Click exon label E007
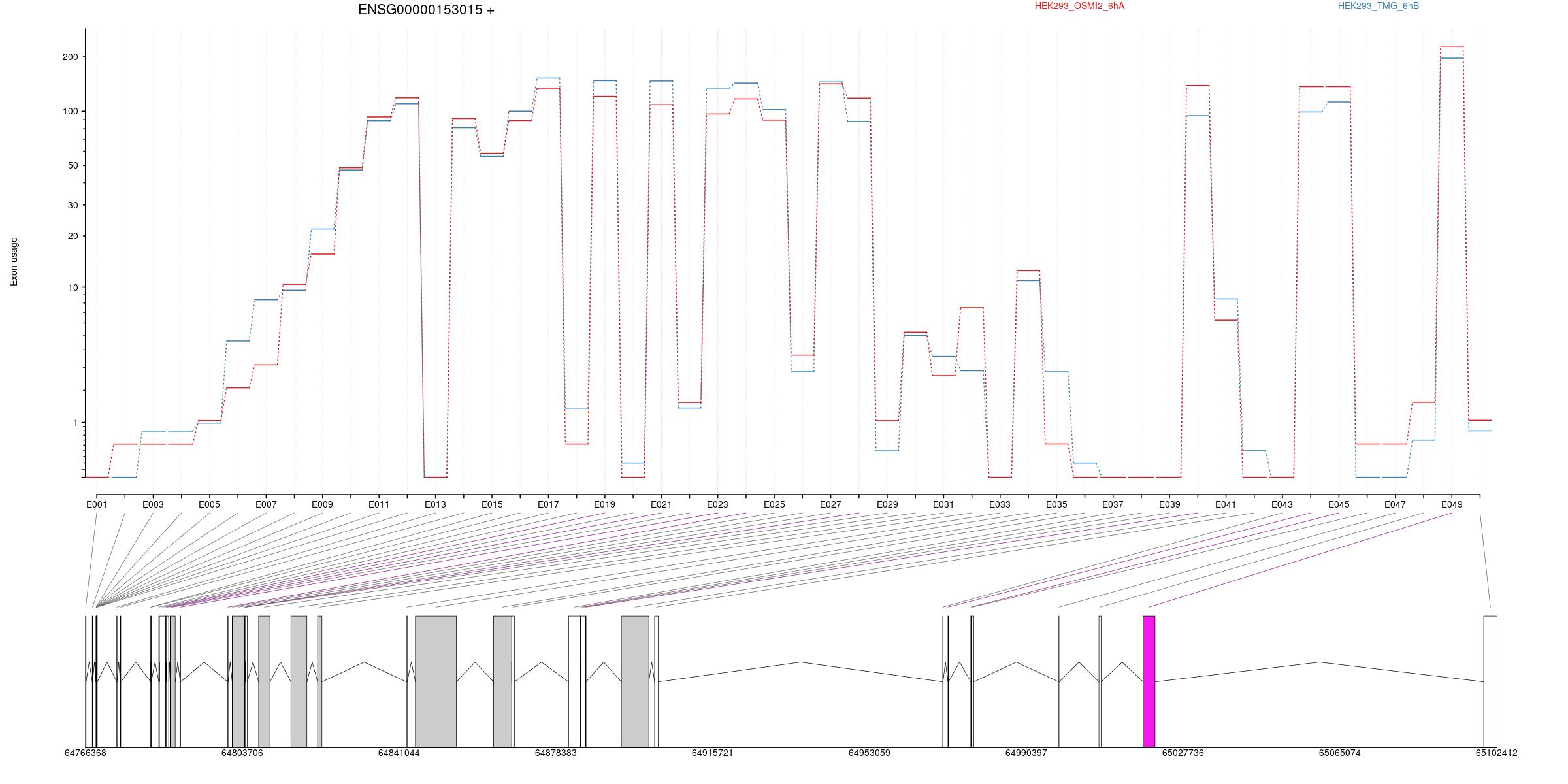The width and height of the screenshot is (1568, 784). 266,504
